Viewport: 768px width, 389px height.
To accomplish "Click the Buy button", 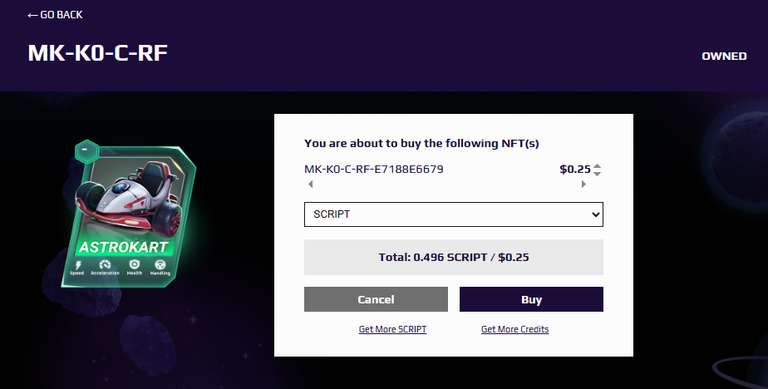I will tap(531, 299).
